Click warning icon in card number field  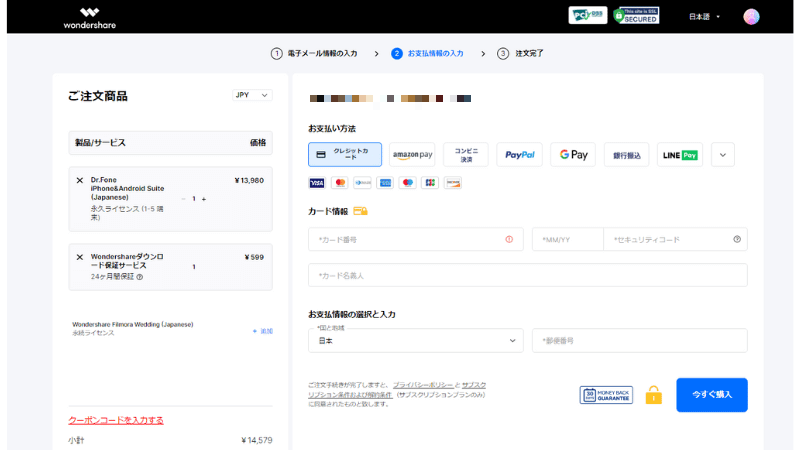(x=509, y=239)
